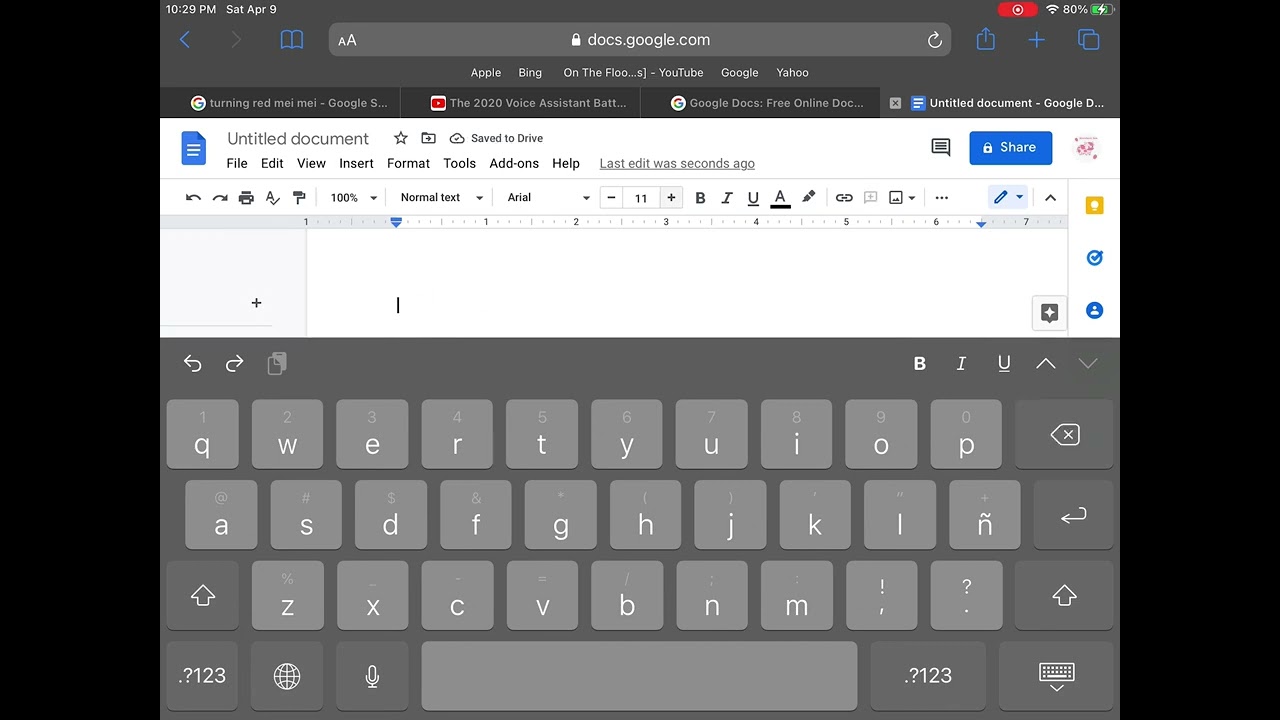Screen dimensions: 1280x720
Task: Open Google Keep in side panel
Action: (1095, 205)
